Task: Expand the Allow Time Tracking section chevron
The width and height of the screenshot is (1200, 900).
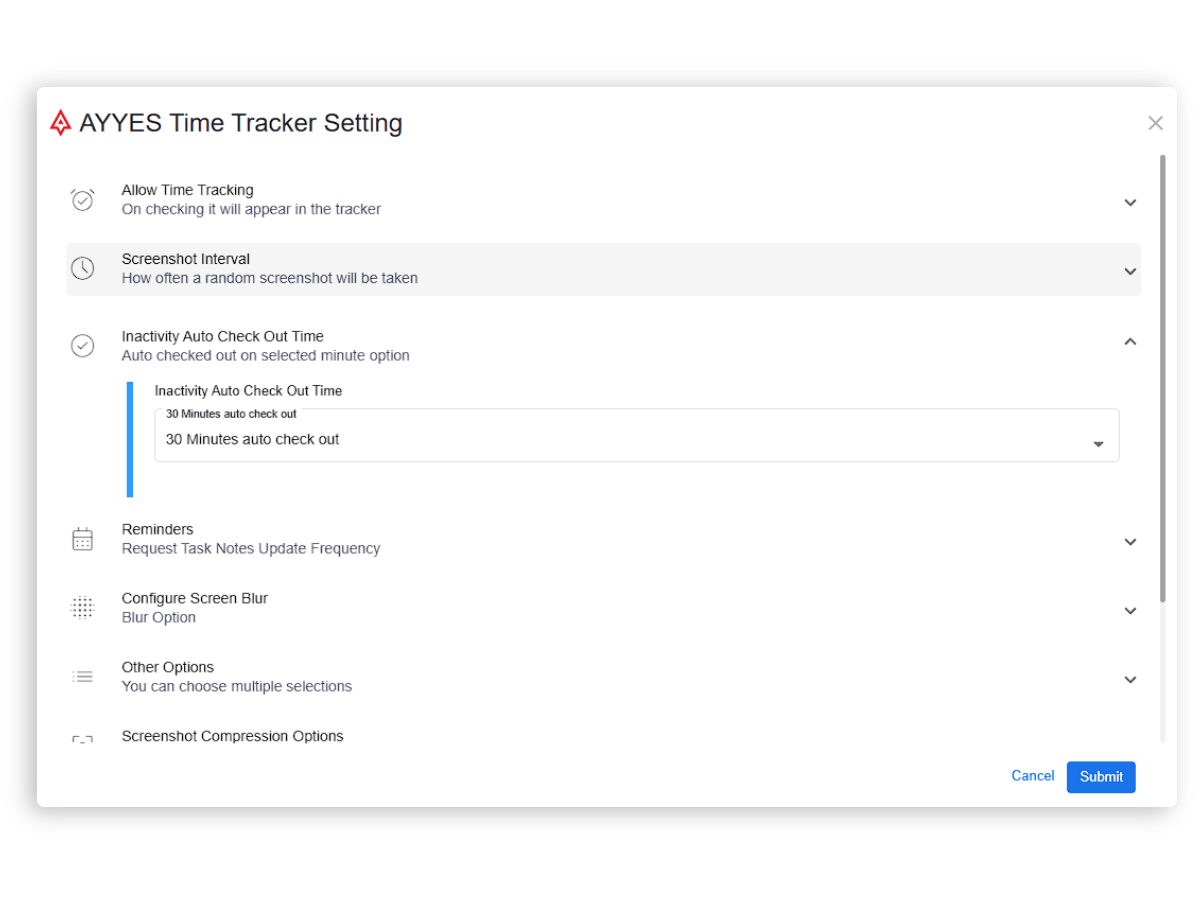Action: [1130, 202]
